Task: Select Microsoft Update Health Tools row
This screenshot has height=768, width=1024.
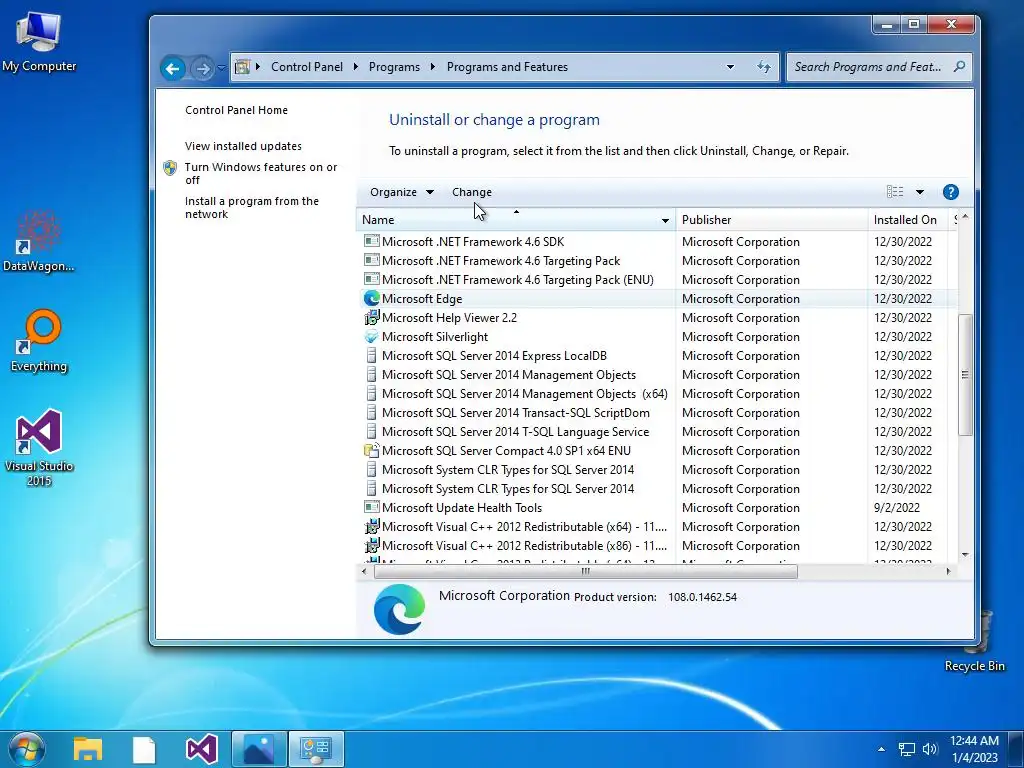Action: pyautogui.click(x=658, y=507)
